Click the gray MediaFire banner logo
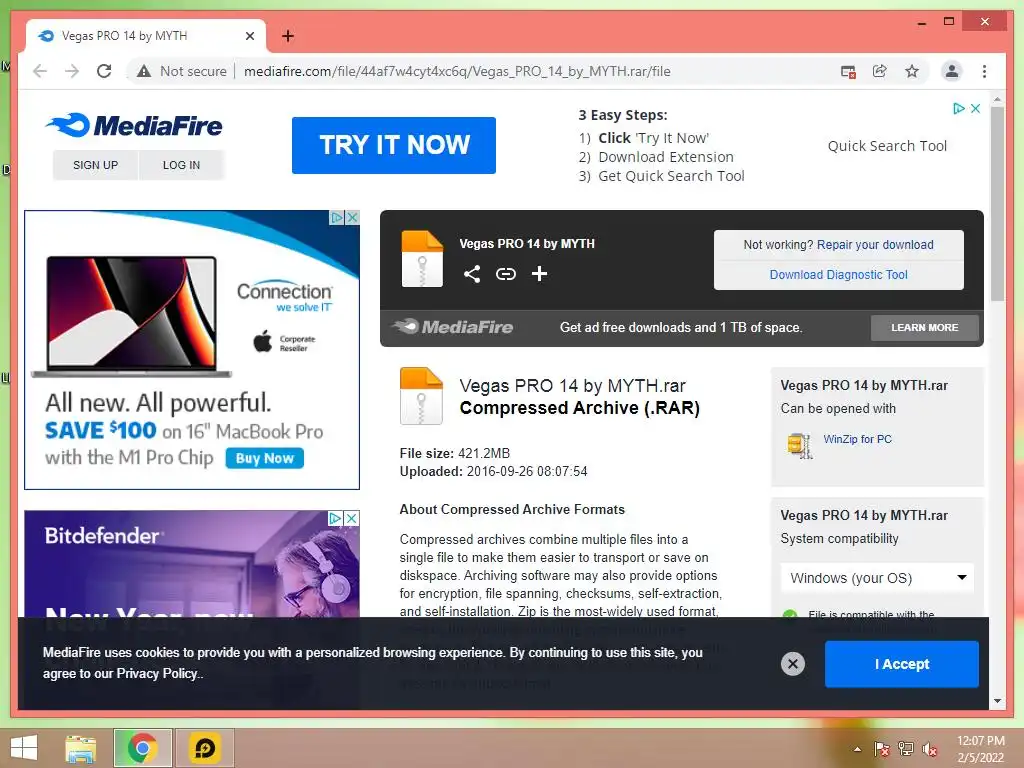1024x768 pixels. tap(453, 327)
